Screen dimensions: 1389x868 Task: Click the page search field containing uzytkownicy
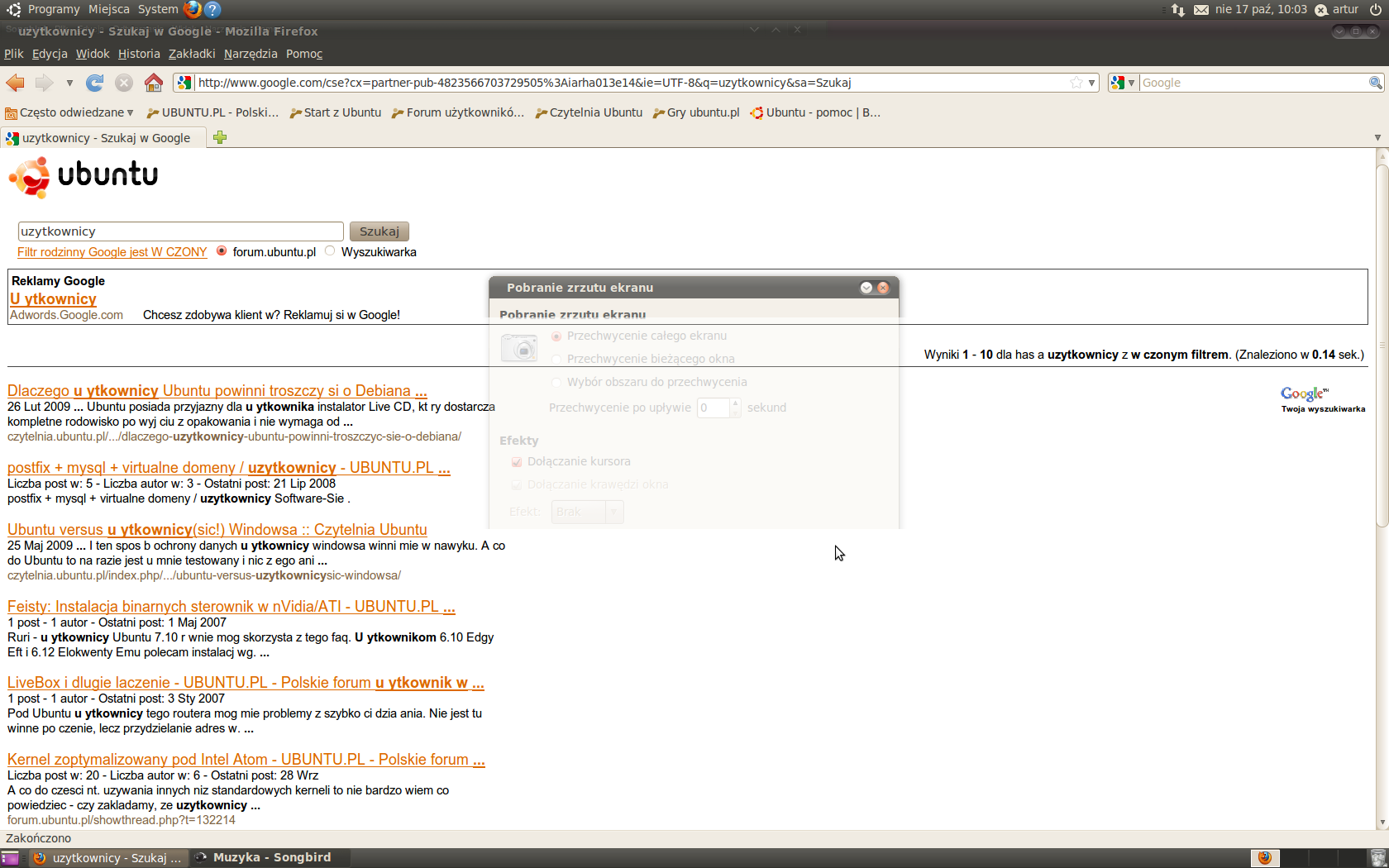181,231
